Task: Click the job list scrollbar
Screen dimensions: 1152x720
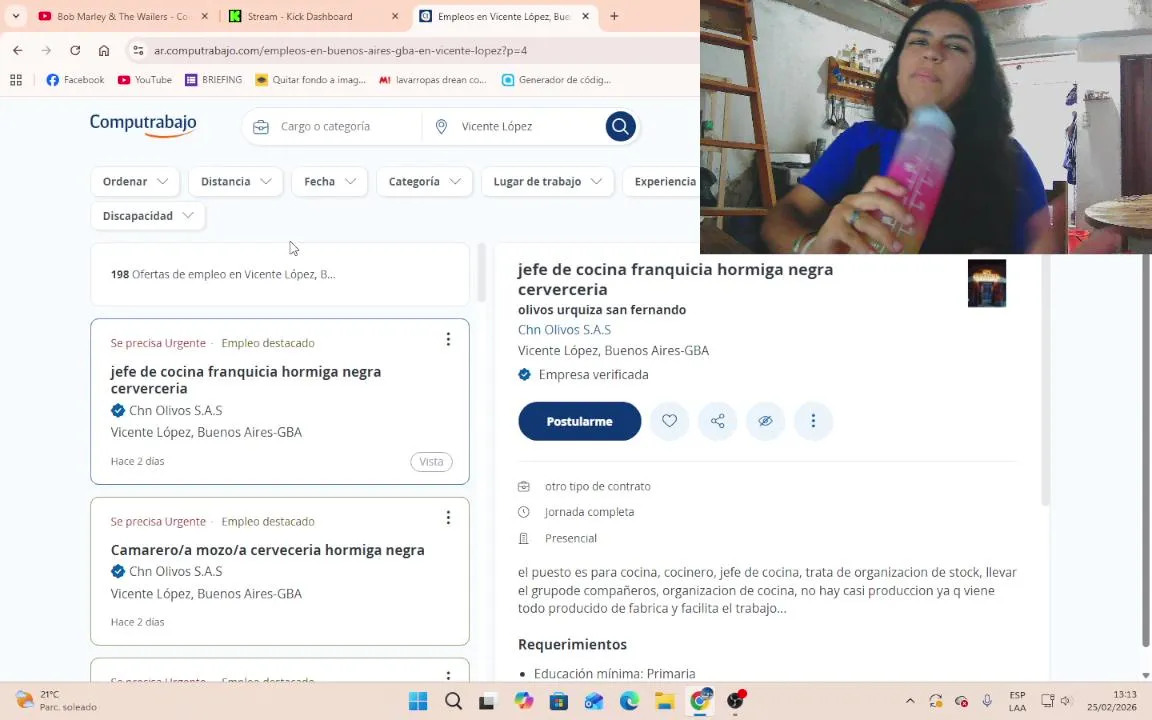Action: (482, 272)
